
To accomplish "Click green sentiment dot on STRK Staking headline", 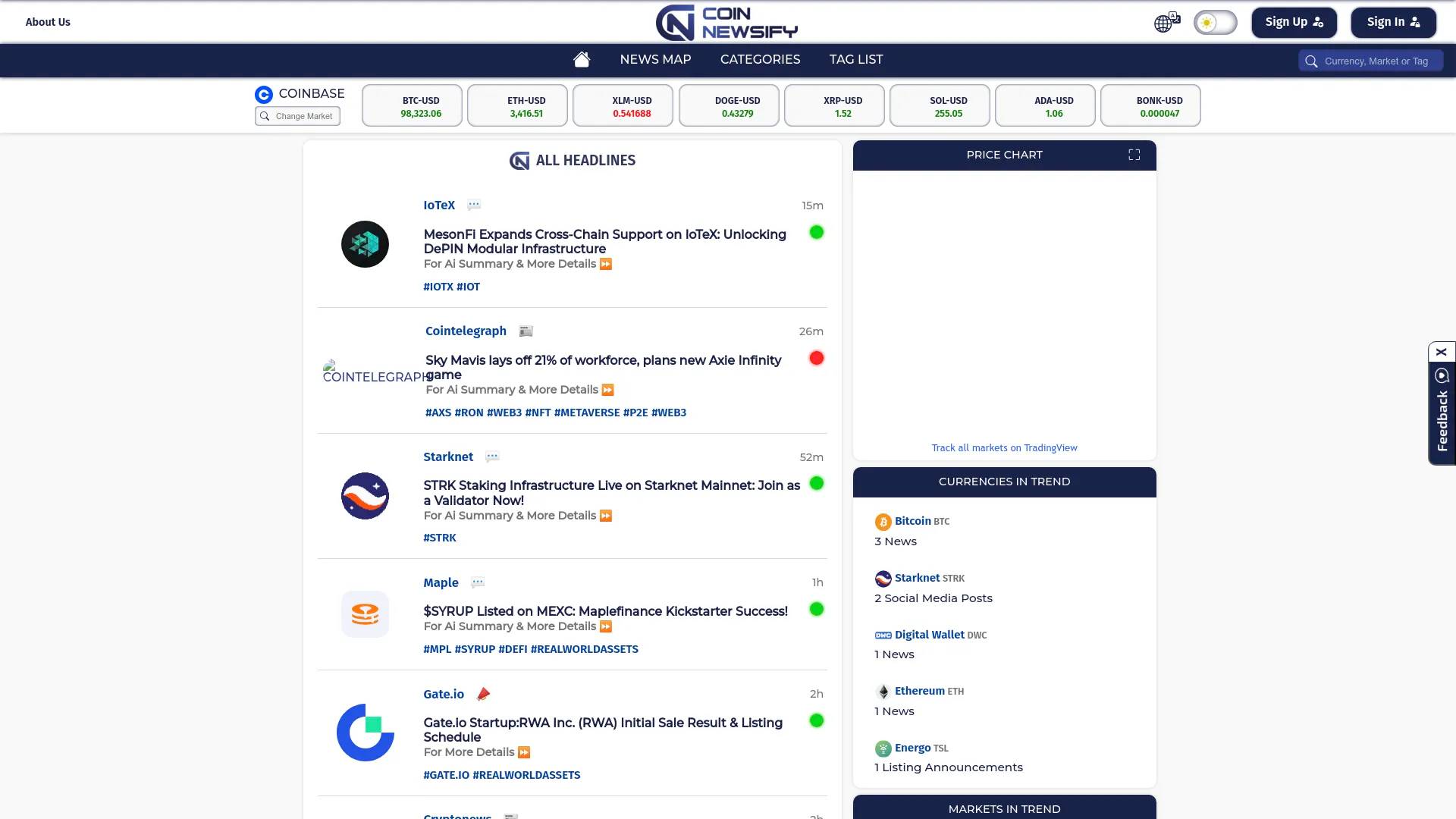I will 816,483.
